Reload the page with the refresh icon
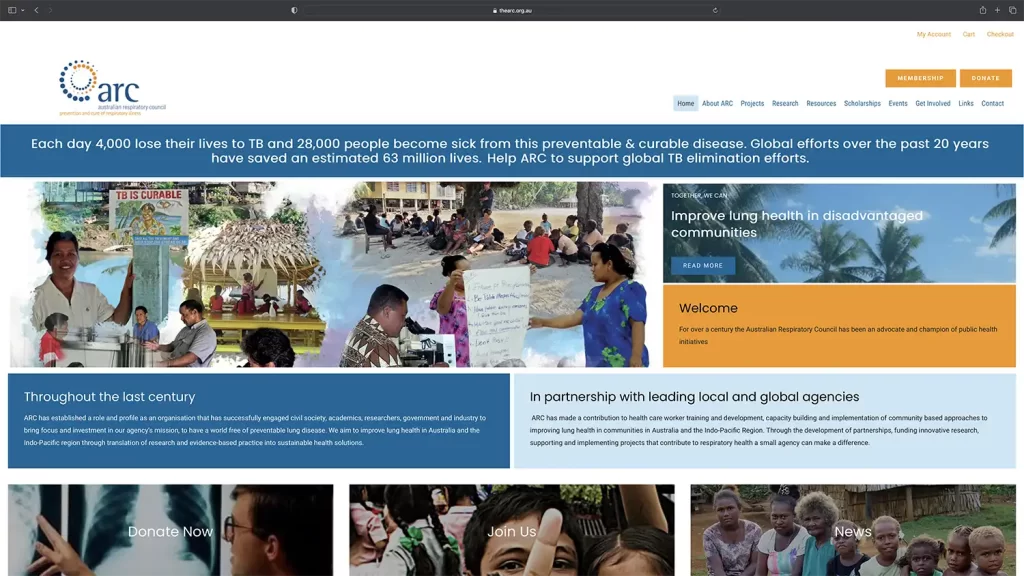The height and width of the screenshot is (576, 1024). click(714, 10)
